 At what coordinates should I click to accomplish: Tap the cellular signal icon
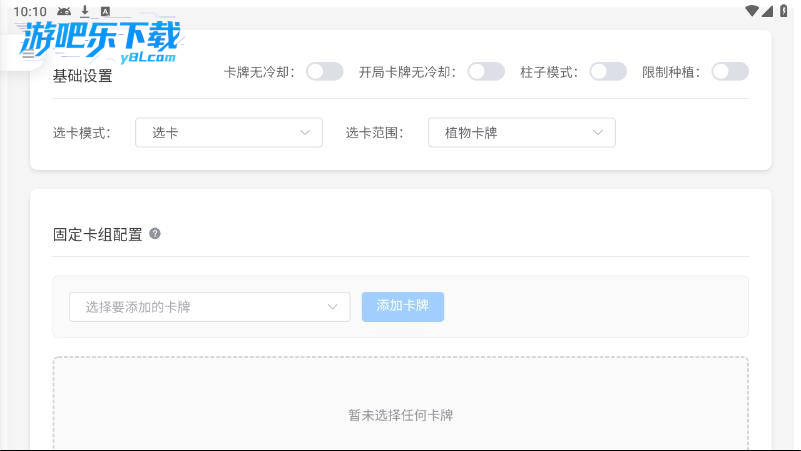pos(768,11)
